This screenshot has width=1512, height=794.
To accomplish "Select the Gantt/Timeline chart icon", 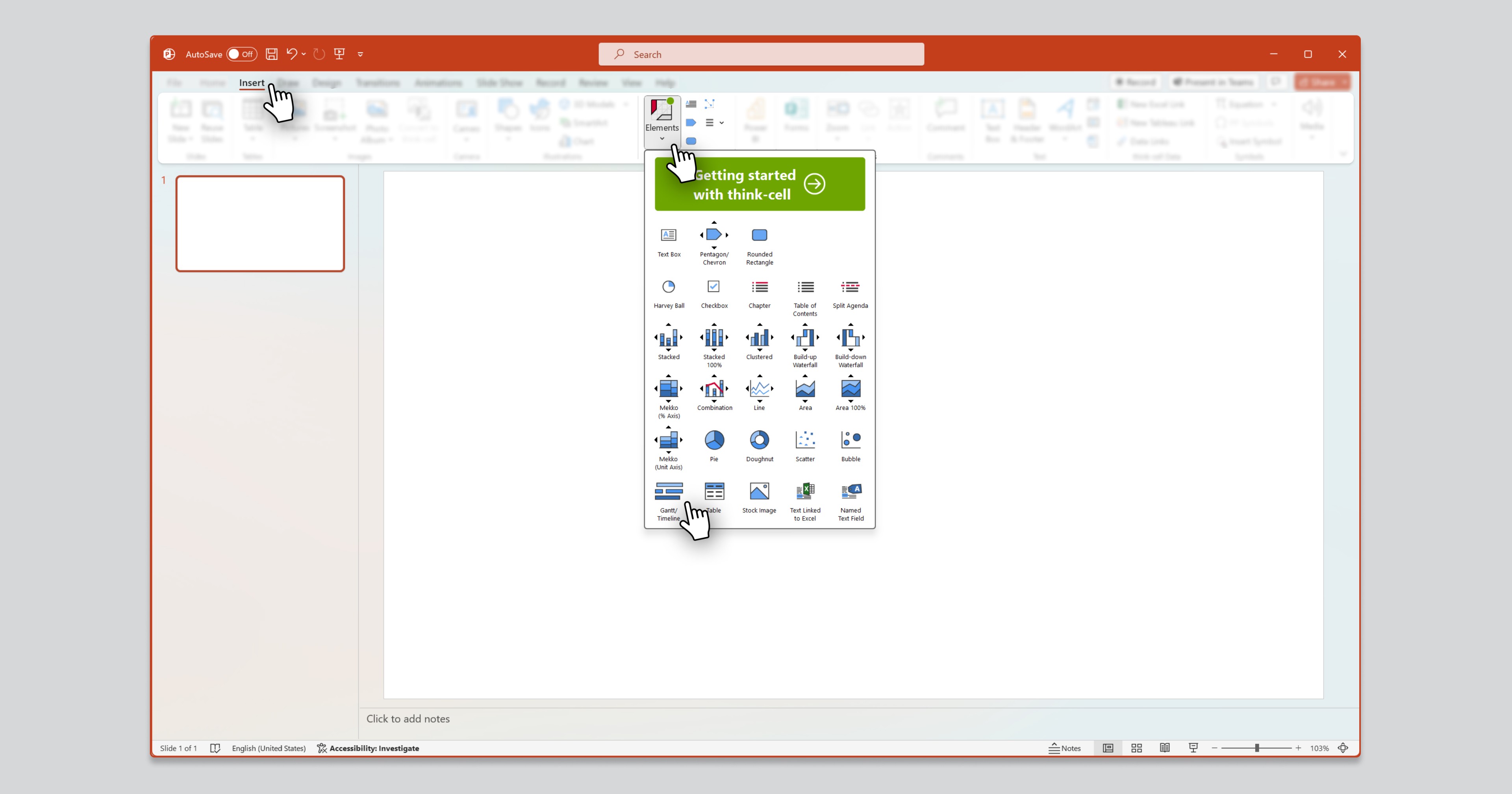I will [x=669, y=501].
